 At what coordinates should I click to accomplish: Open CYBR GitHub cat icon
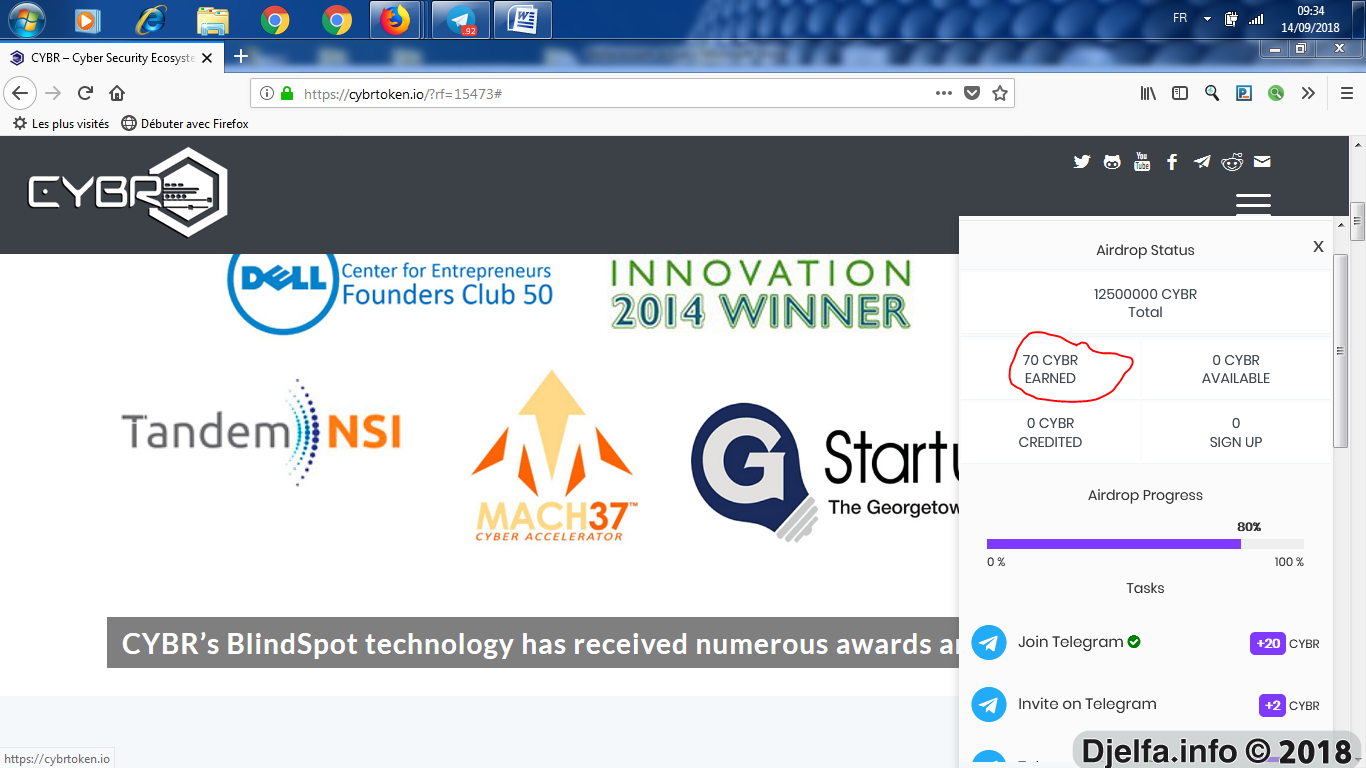tap(1112, 162)
